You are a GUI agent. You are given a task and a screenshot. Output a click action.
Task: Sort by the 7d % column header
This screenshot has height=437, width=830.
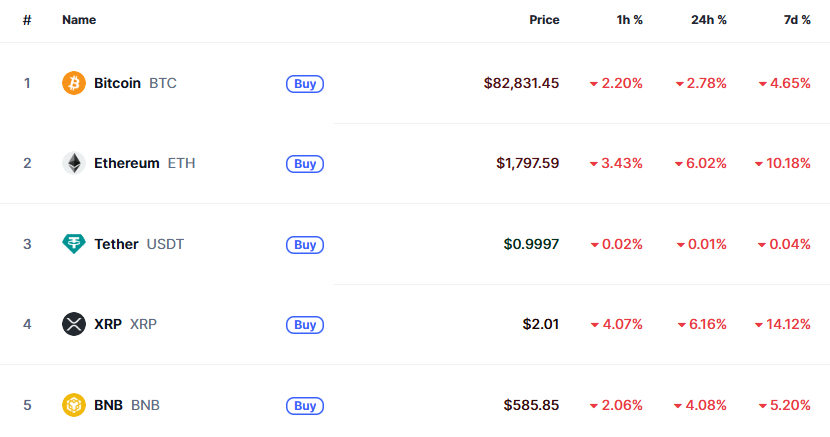point(797,20)
